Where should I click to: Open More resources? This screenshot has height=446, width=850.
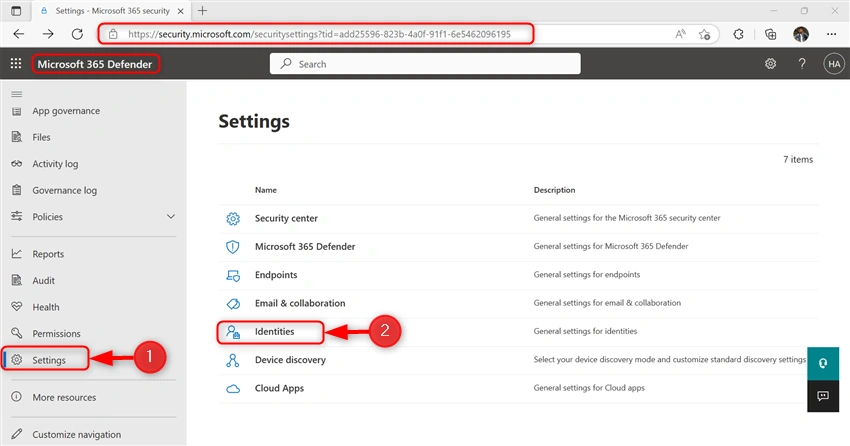[64, 397]
